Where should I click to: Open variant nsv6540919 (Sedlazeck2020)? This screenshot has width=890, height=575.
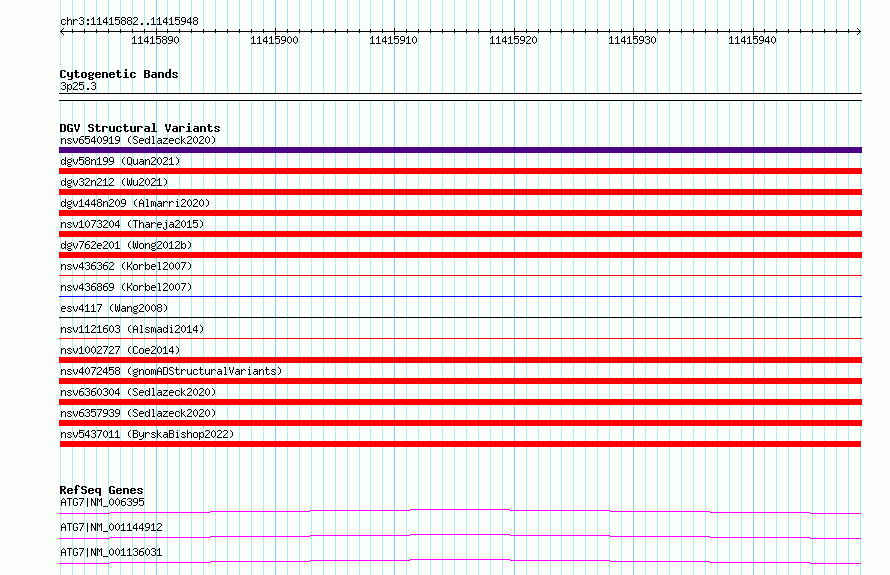tap(138, 140)
